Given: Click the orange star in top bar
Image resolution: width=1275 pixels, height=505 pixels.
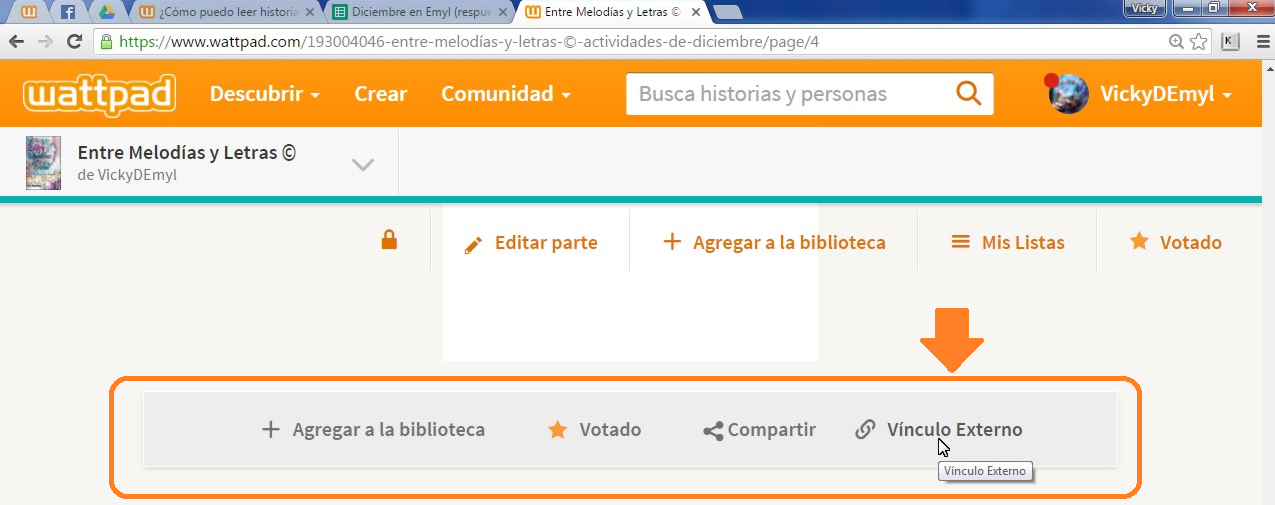Looking at the screenshot, I should tap(1139, 241).
